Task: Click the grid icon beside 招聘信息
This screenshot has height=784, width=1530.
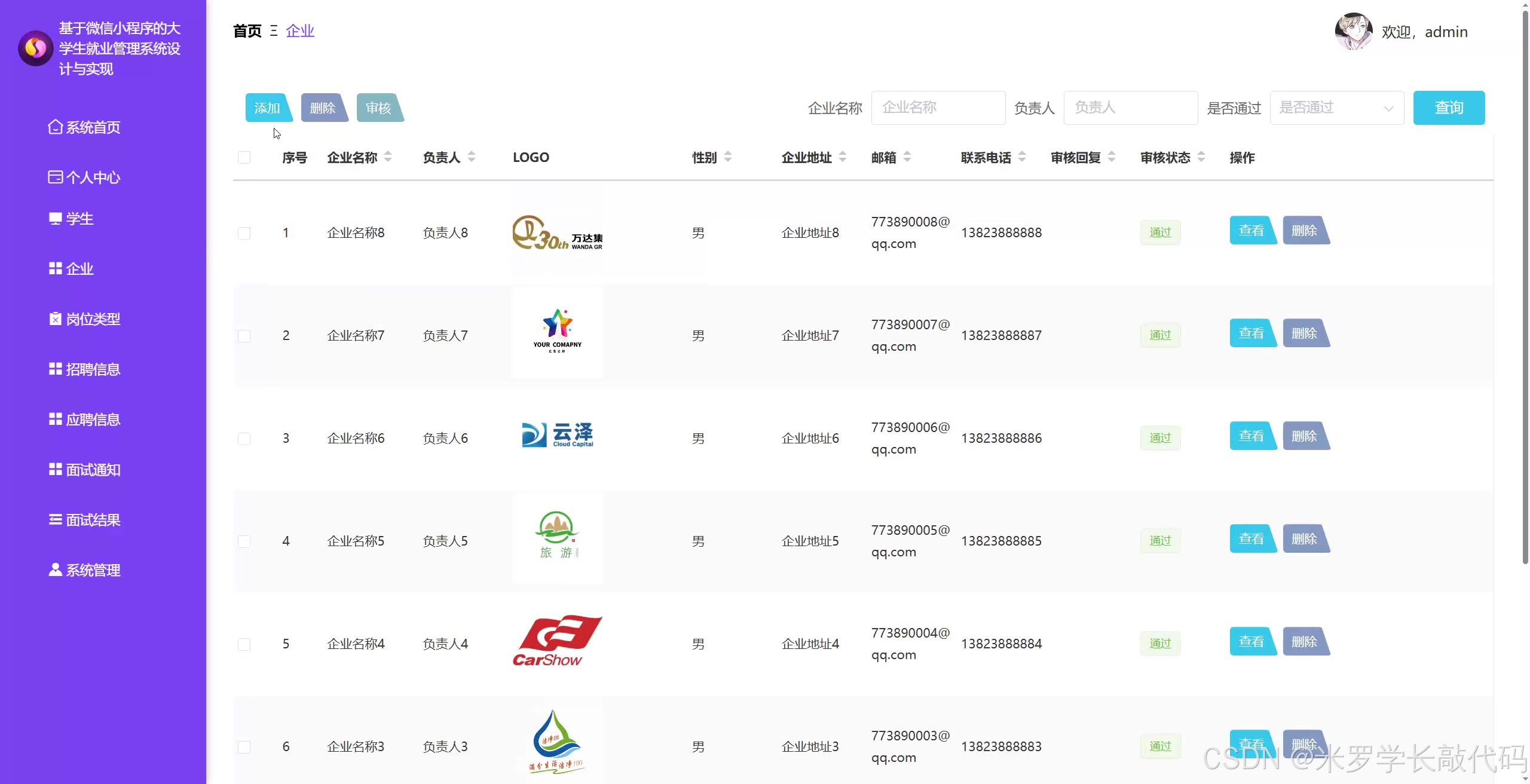Action: click(55, 369)
